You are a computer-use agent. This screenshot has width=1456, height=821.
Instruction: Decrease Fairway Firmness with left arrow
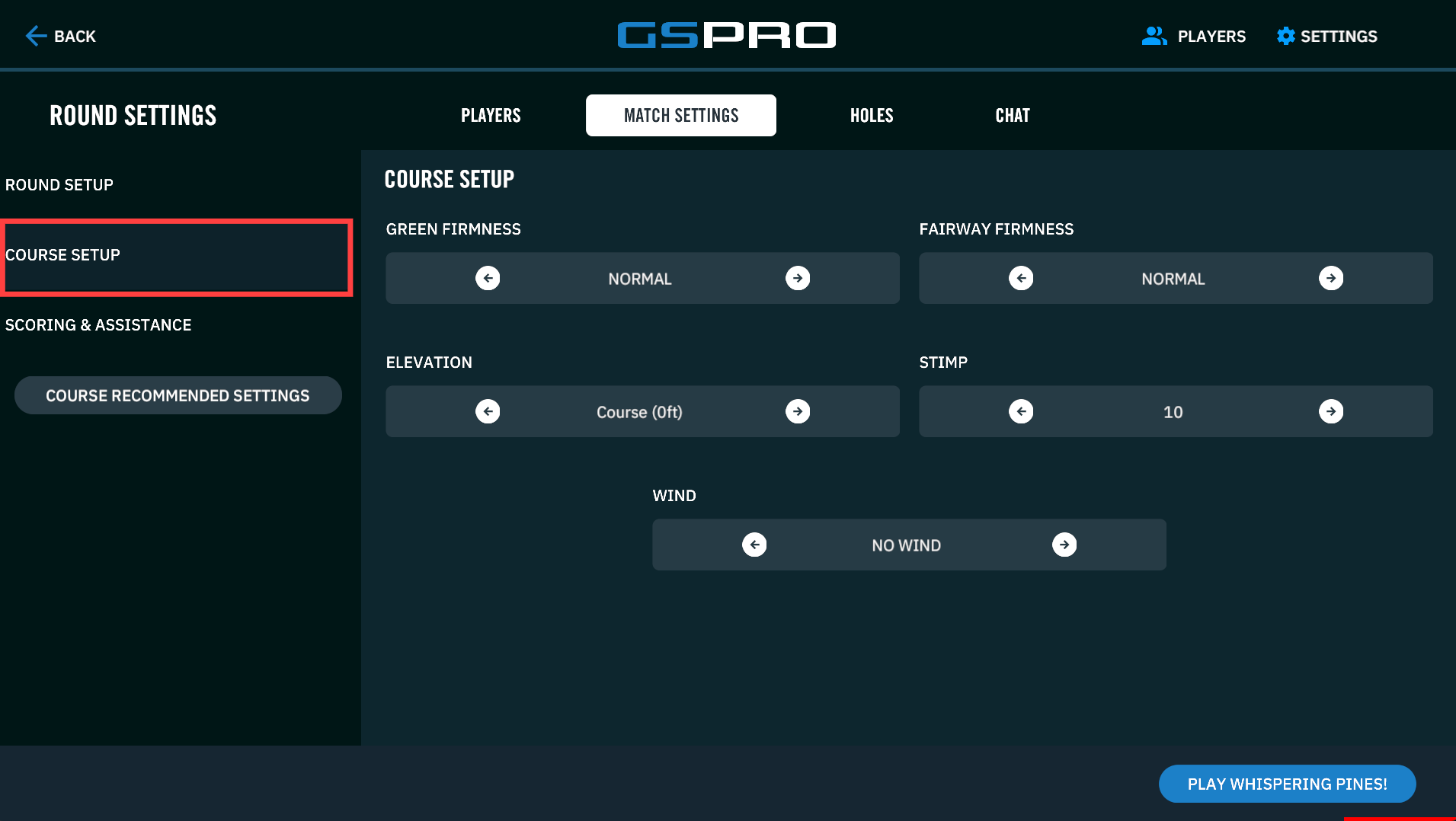click(x=1021, y=278)
